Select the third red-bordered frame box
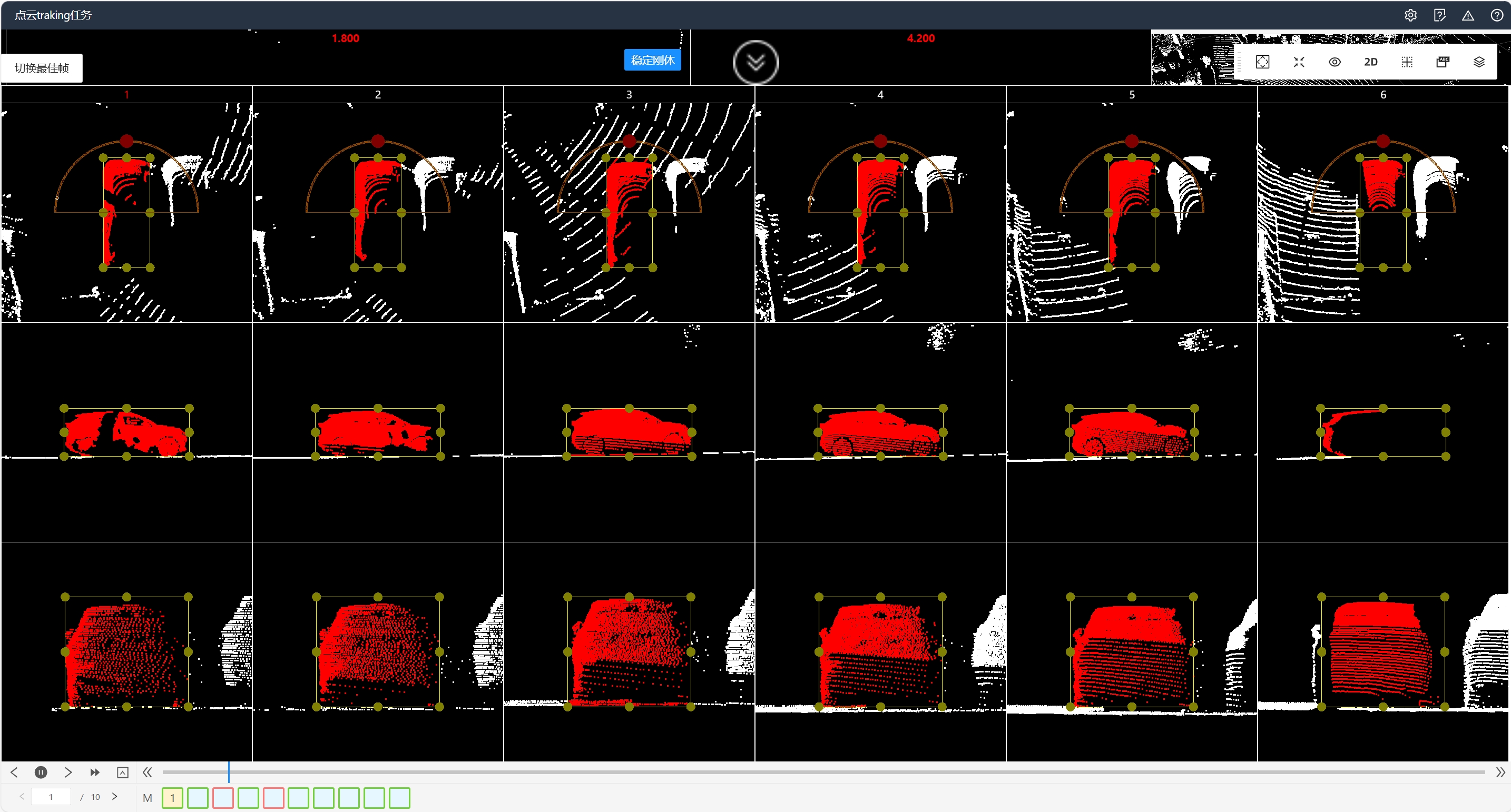This screenshot has height=812, width=1511. click(x=223, y=798)
